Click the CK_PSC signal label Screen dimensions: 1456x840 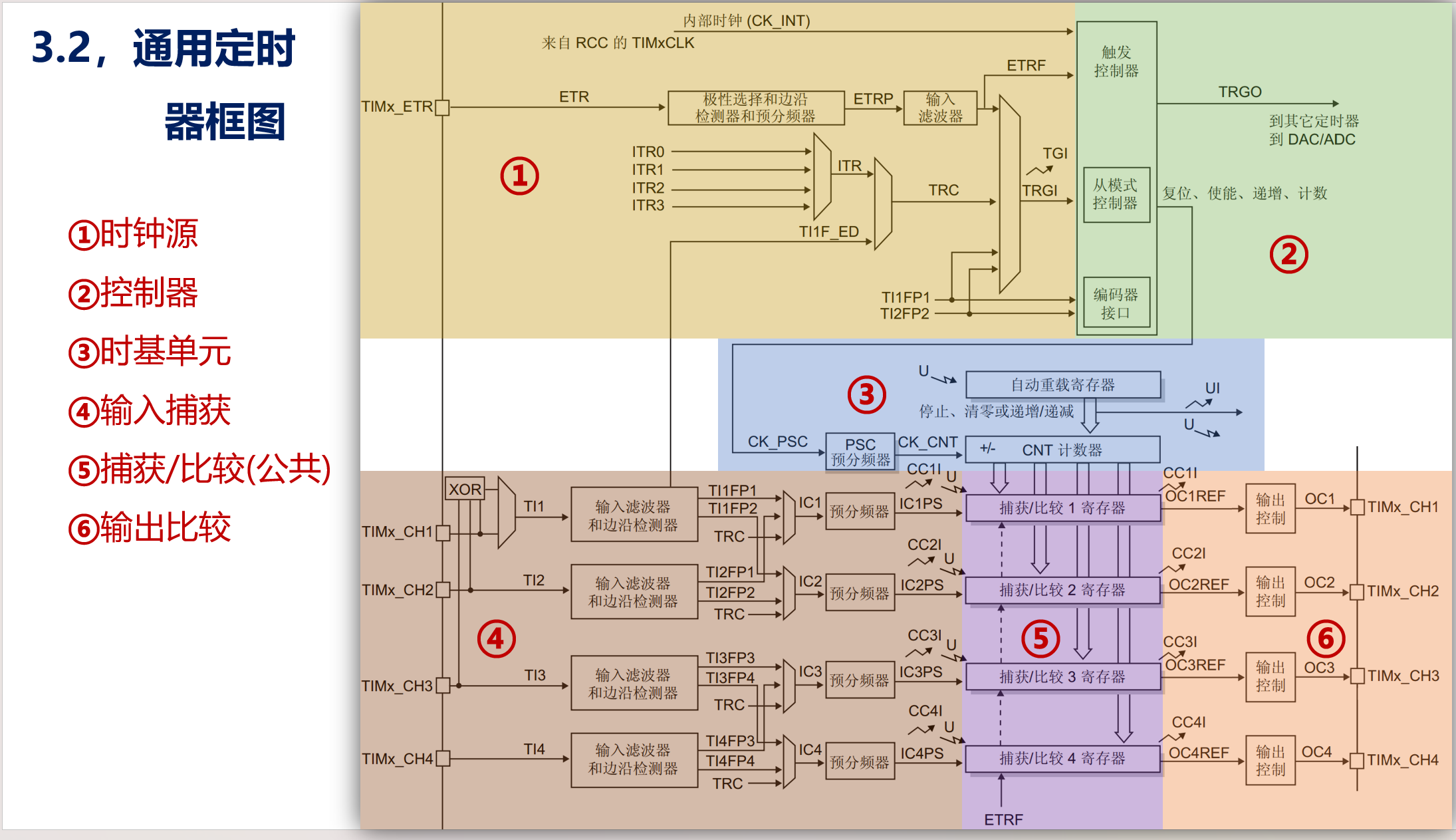point(778,442)
